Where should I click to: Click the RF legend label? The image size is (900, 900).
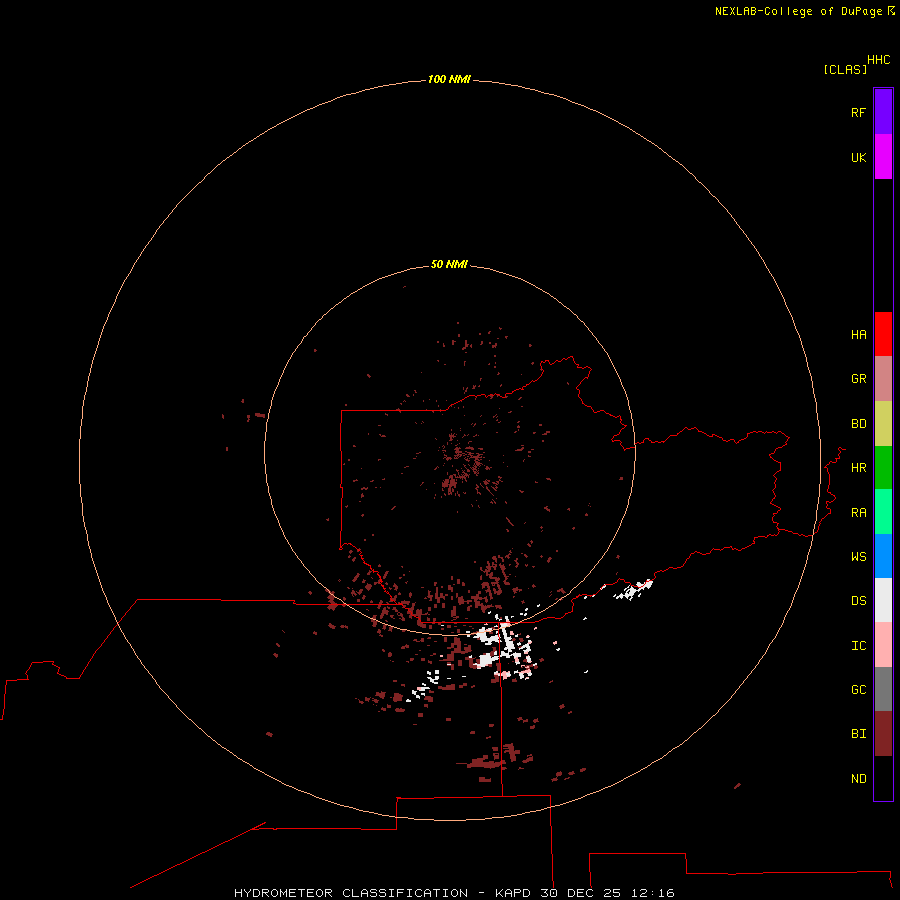[859, 112]
